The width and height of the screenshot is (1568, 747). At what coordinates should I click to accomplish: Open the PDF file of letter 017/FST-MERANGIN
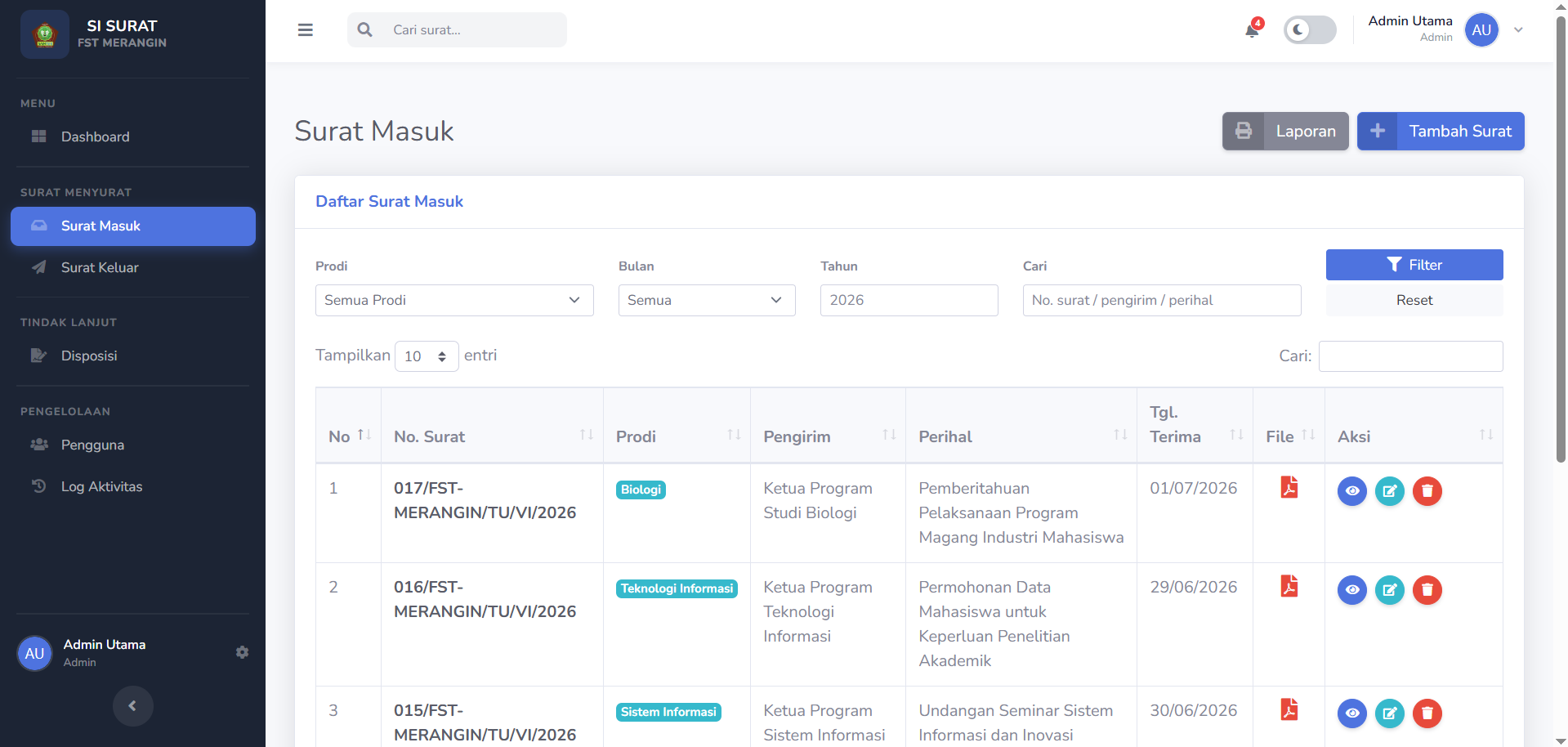(1289, 487)
